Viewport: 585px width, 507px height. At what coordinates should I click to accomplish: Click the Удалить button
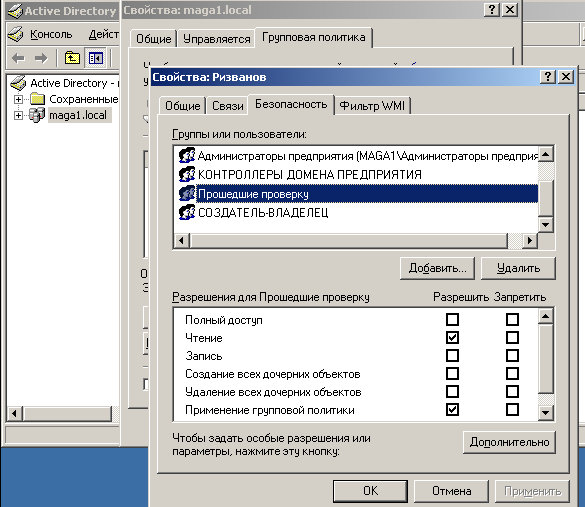pos(518,268)
